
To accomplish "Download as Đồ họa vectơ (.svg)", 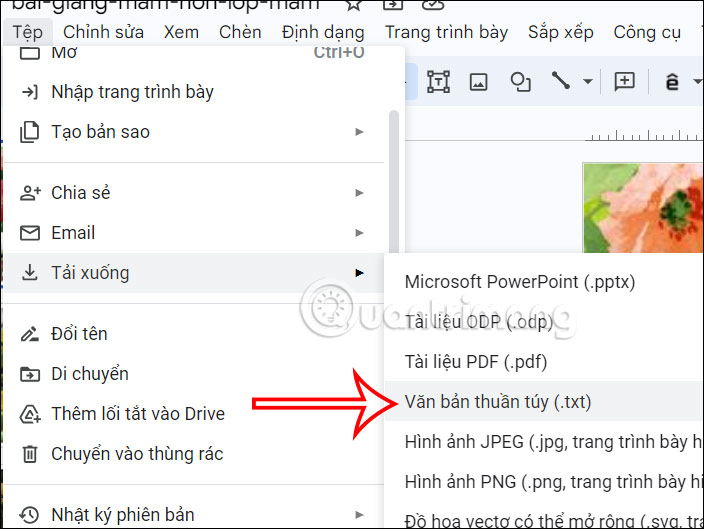I will (544, 516).
